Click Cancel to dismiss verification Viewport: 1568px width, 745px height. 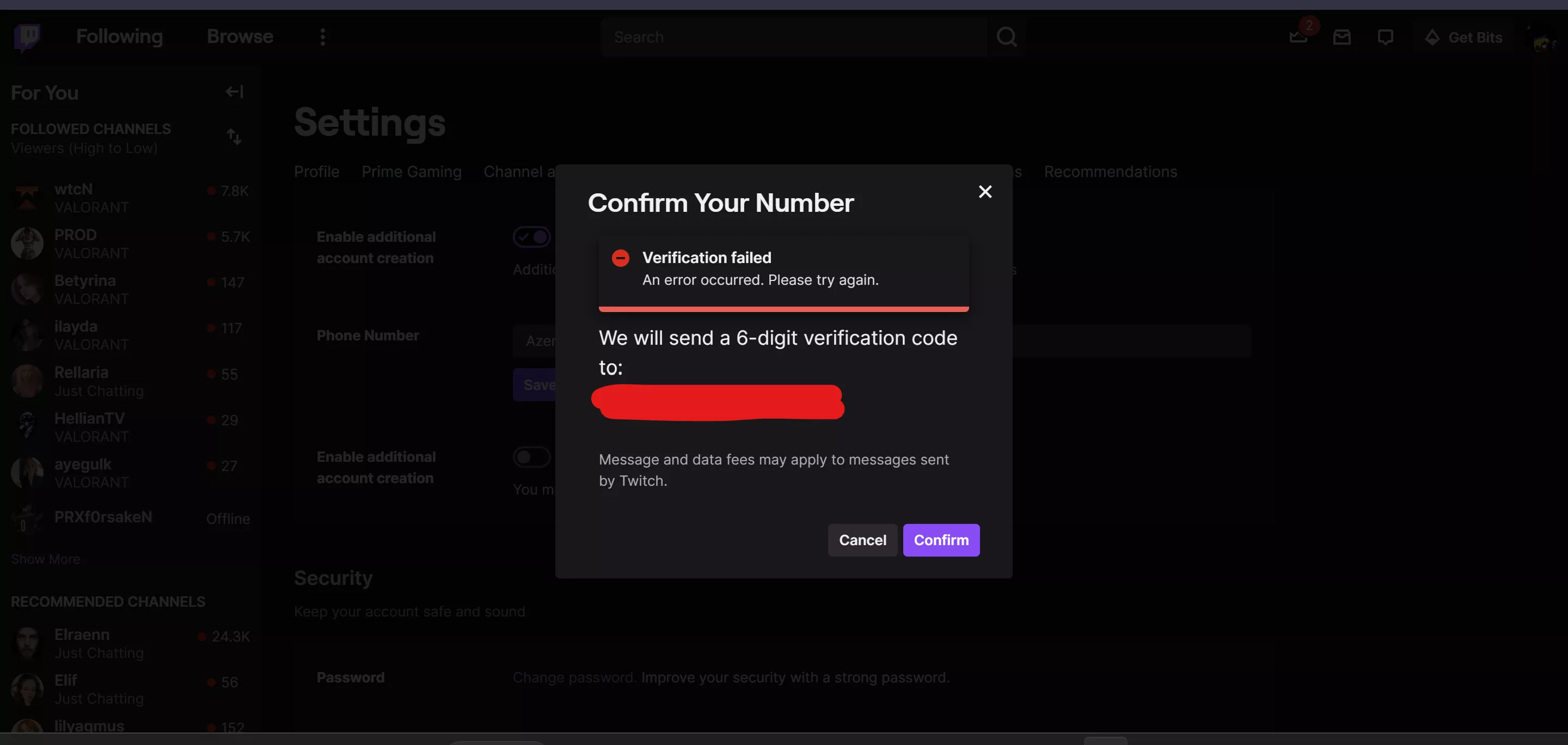click(862, 540)
